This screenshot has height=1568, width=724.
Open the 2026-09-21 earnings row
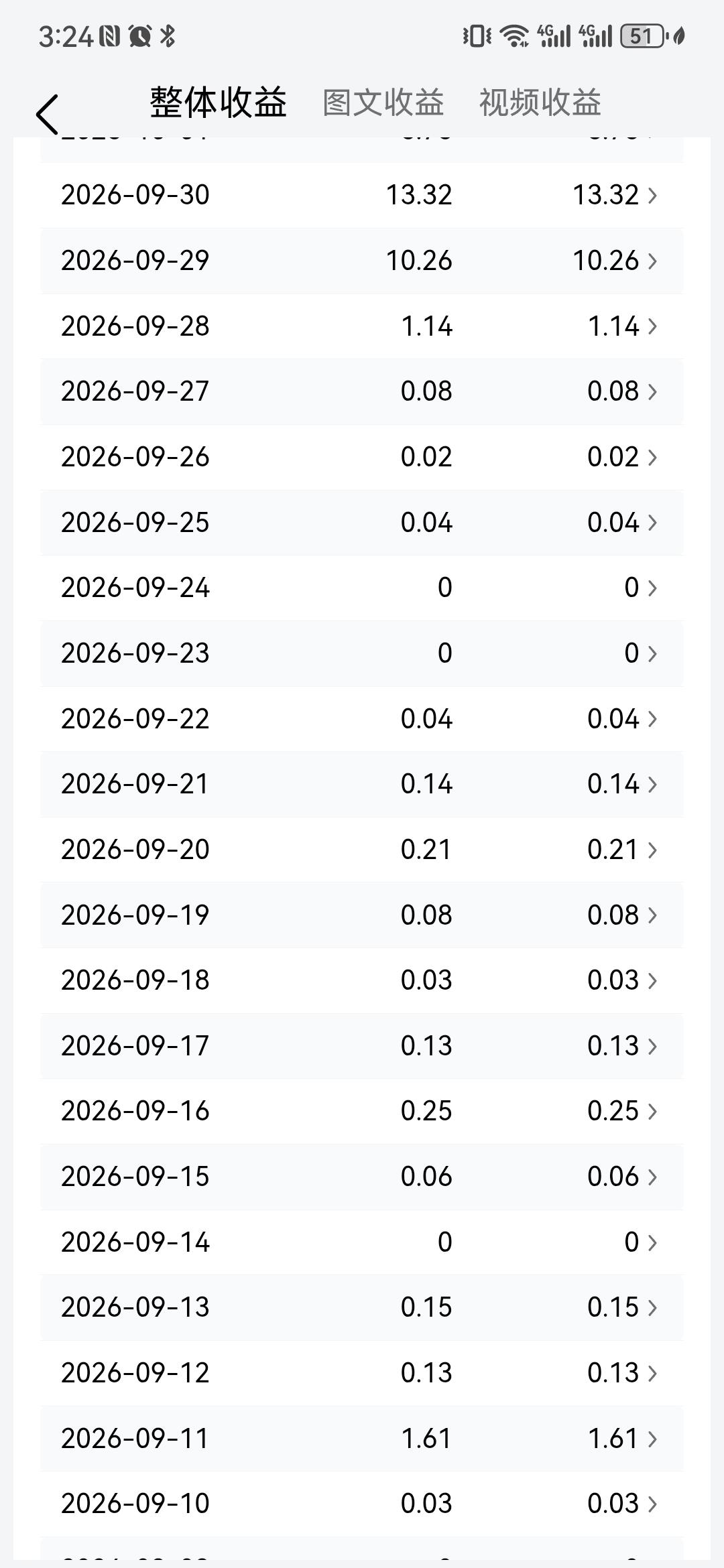[362, 784]
